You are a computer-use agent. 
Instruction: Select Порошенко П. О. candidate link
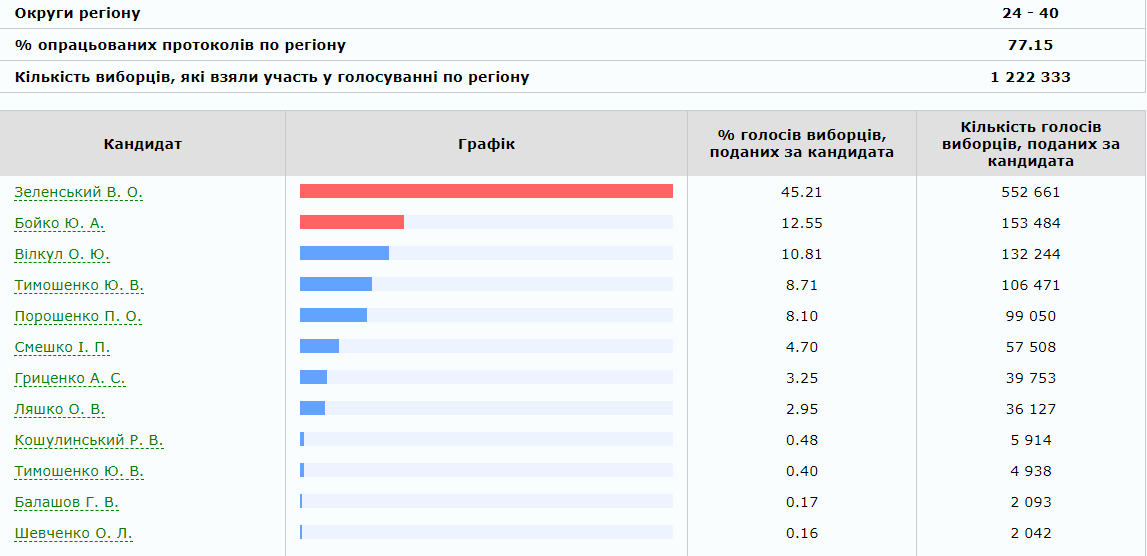click(x=78, y=316)
